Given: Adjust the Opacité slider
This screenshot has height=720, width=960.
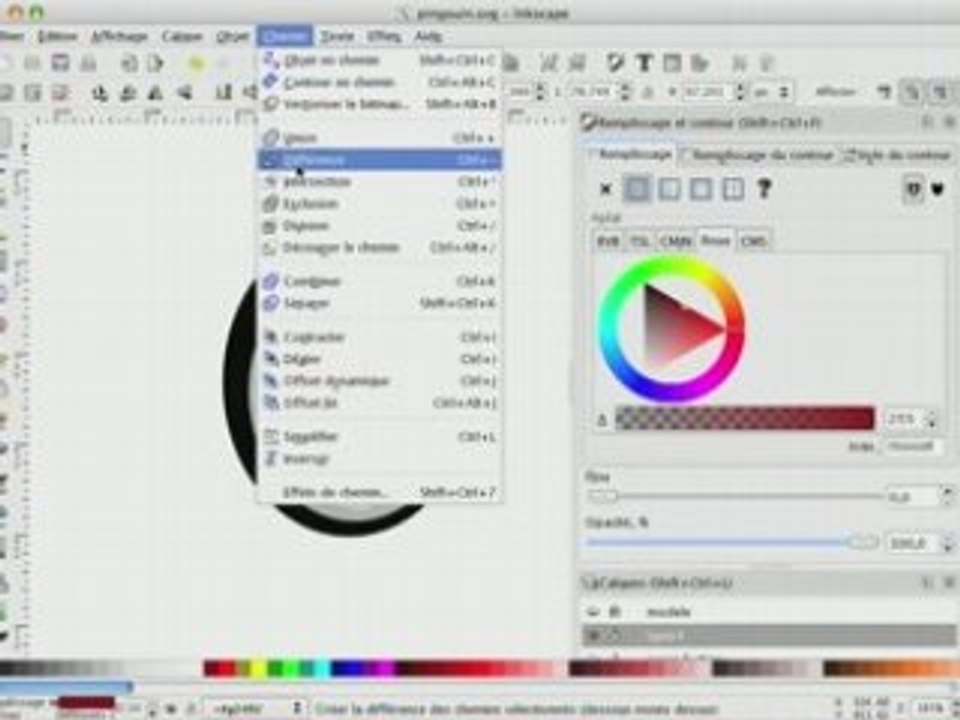Looking at the screenshot, I should 733,542.
